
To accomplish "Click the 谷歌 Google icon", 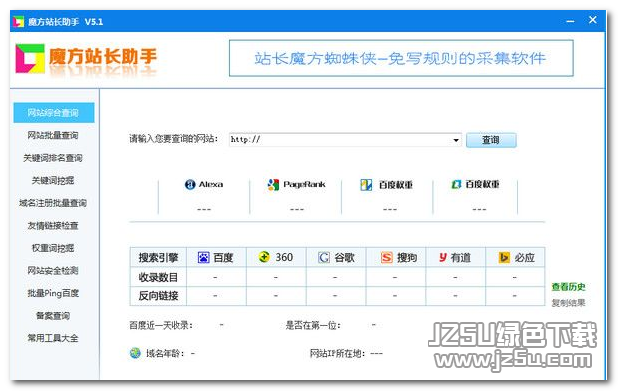I will [324, 257].
